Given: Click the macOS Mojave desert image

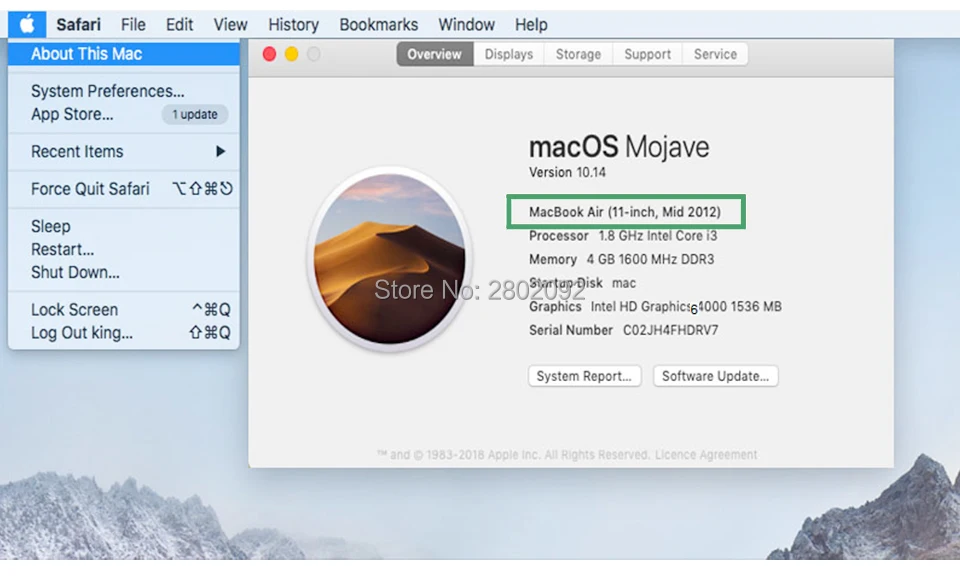Looking at the screenshot, I should pos(389,258).
